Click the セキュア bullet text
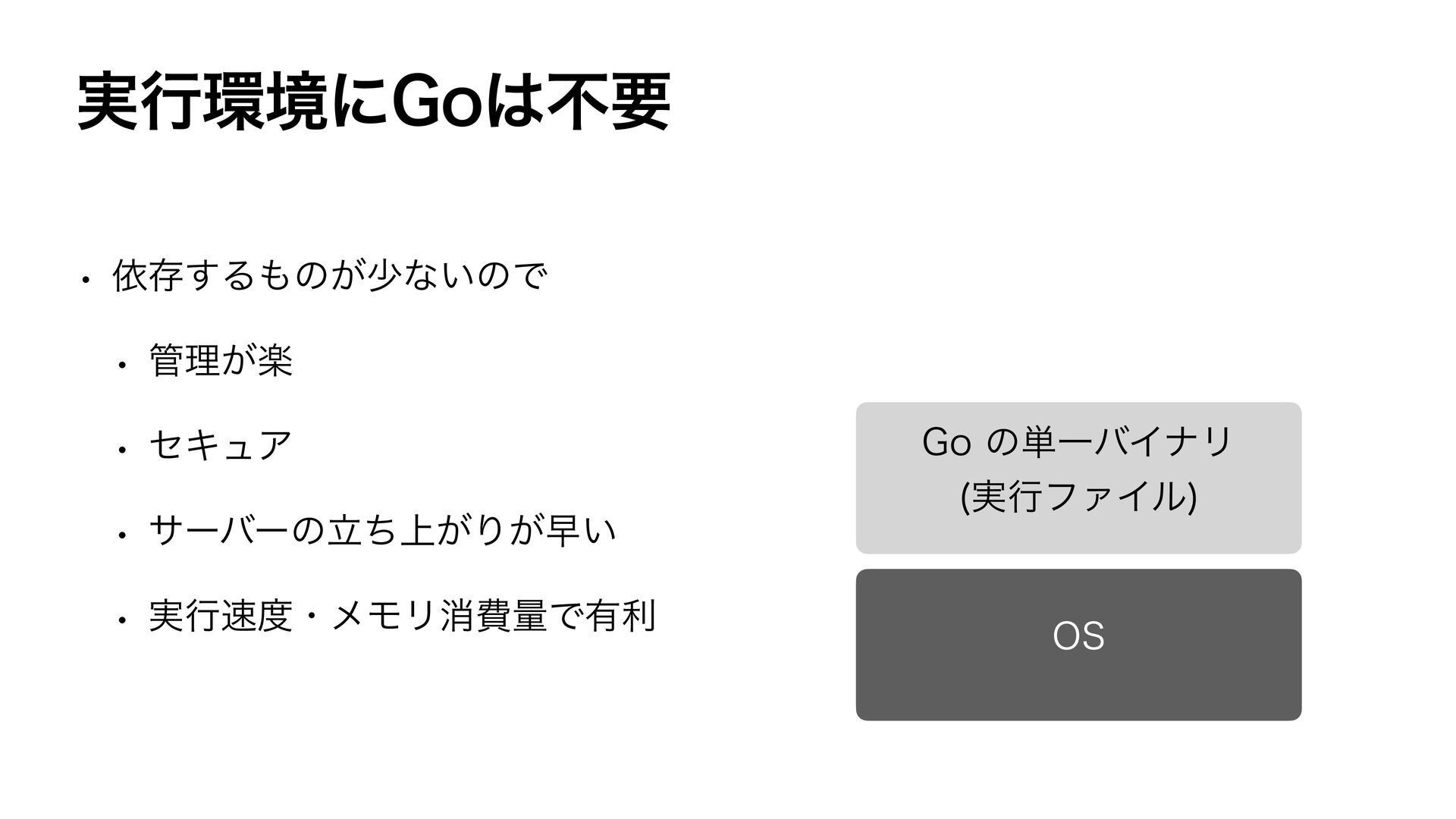The height and width of the screenshot is (819, 1456). (x=221, y=445)
